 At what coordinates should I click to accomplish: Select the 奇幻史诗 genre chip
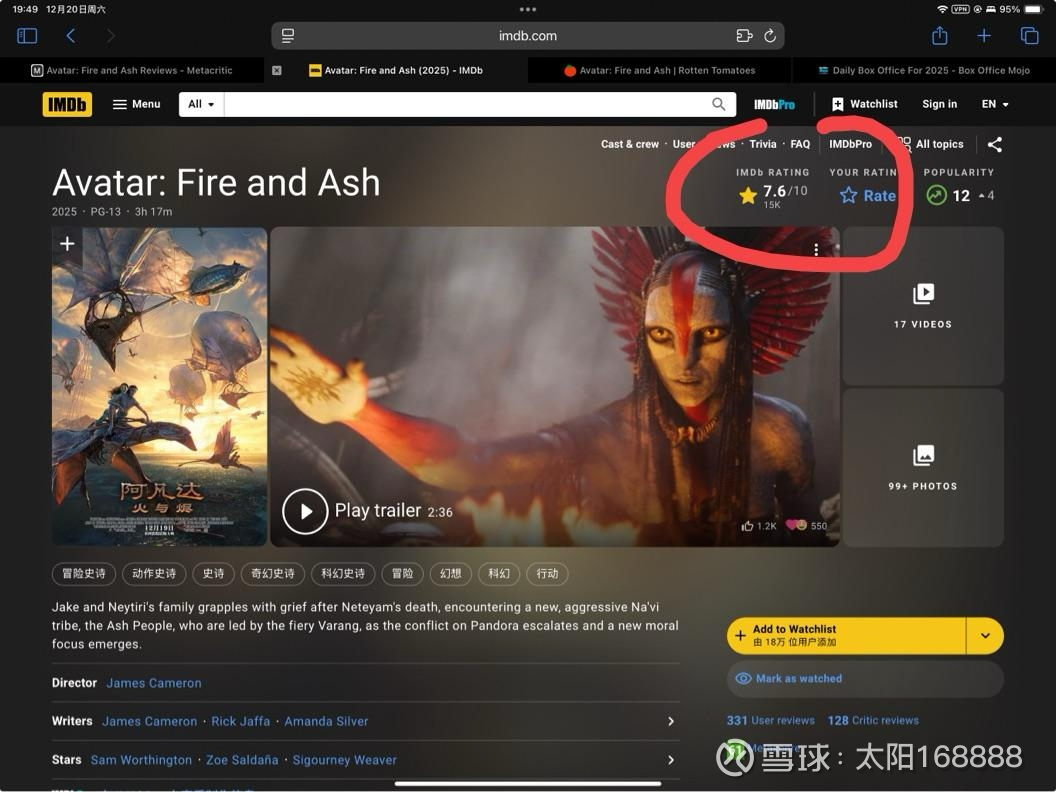coord(273,574)
